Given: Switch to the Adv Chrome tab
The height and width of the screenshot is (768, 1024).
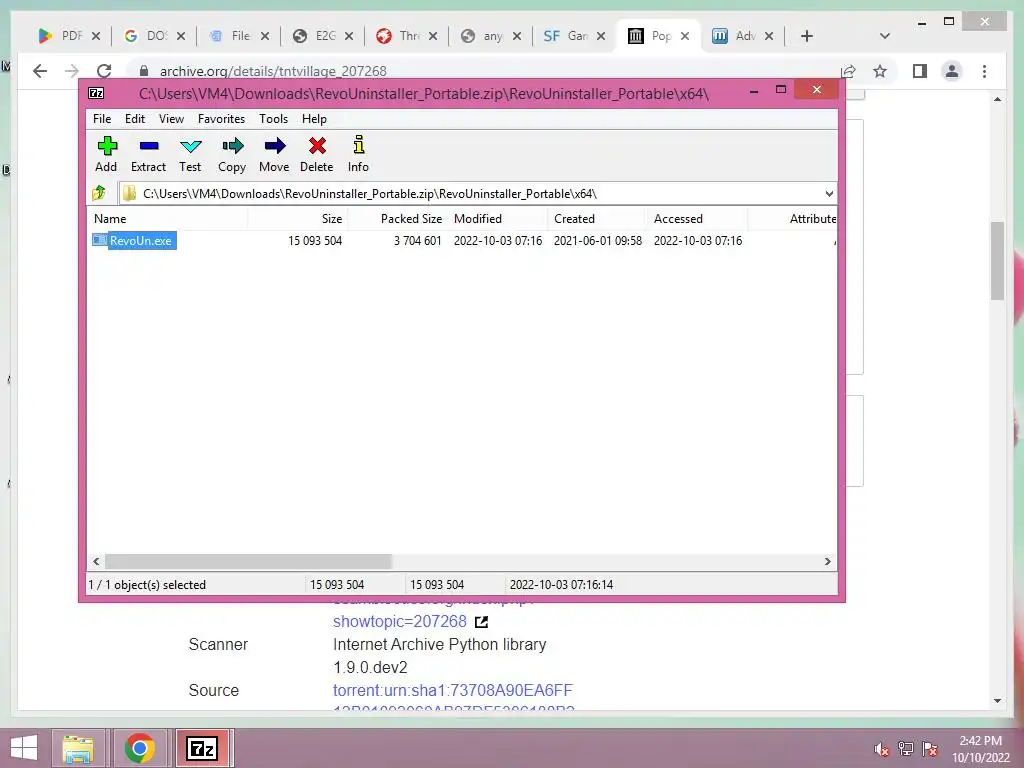Looking at the screenshot, I should point(734,36).
